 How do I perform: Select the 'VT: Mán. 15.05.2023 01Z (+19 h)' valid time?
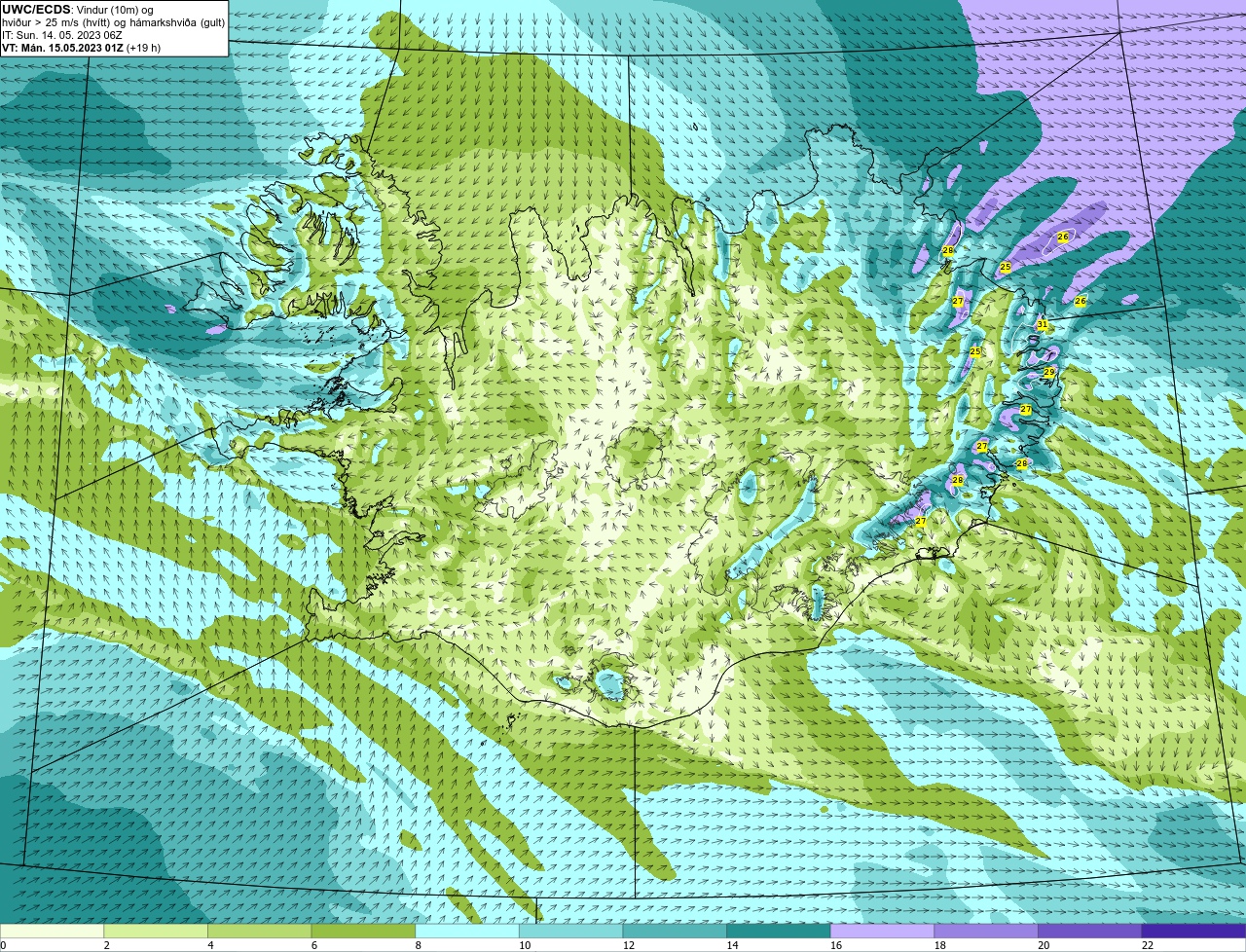82,48
